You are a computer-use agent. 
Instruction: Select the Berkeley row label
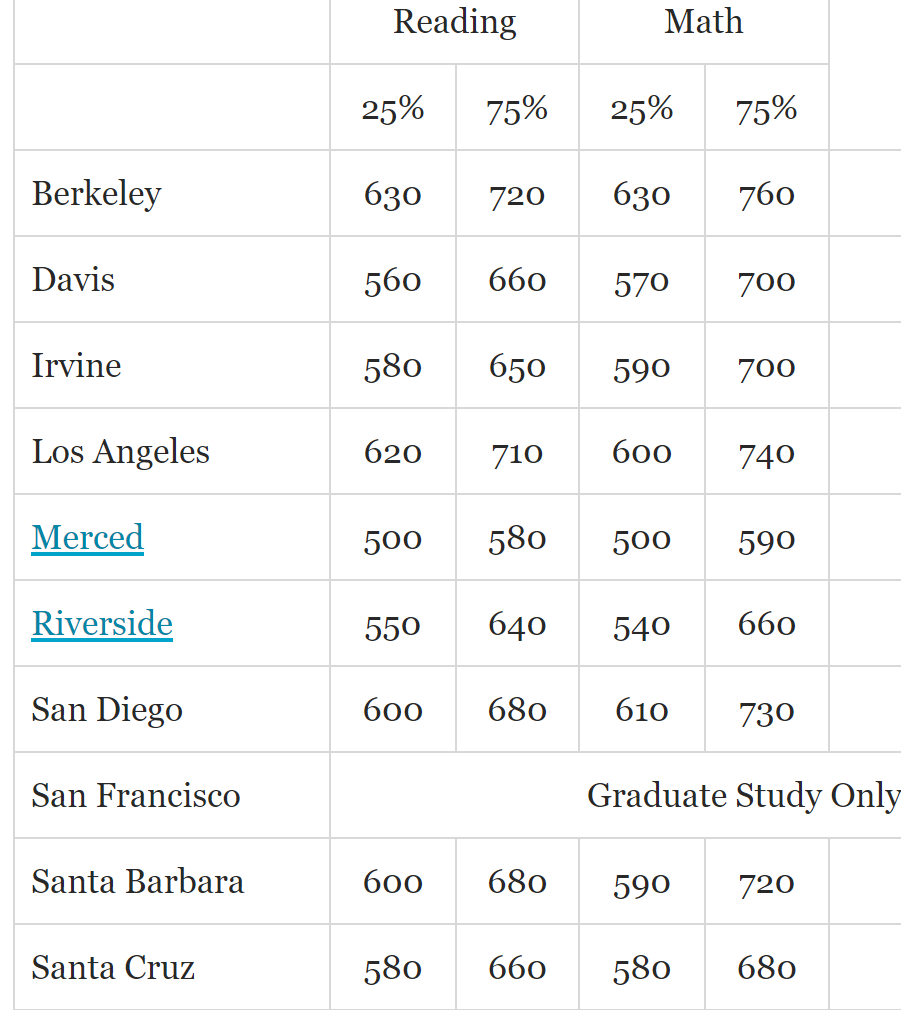click(96, 194)
